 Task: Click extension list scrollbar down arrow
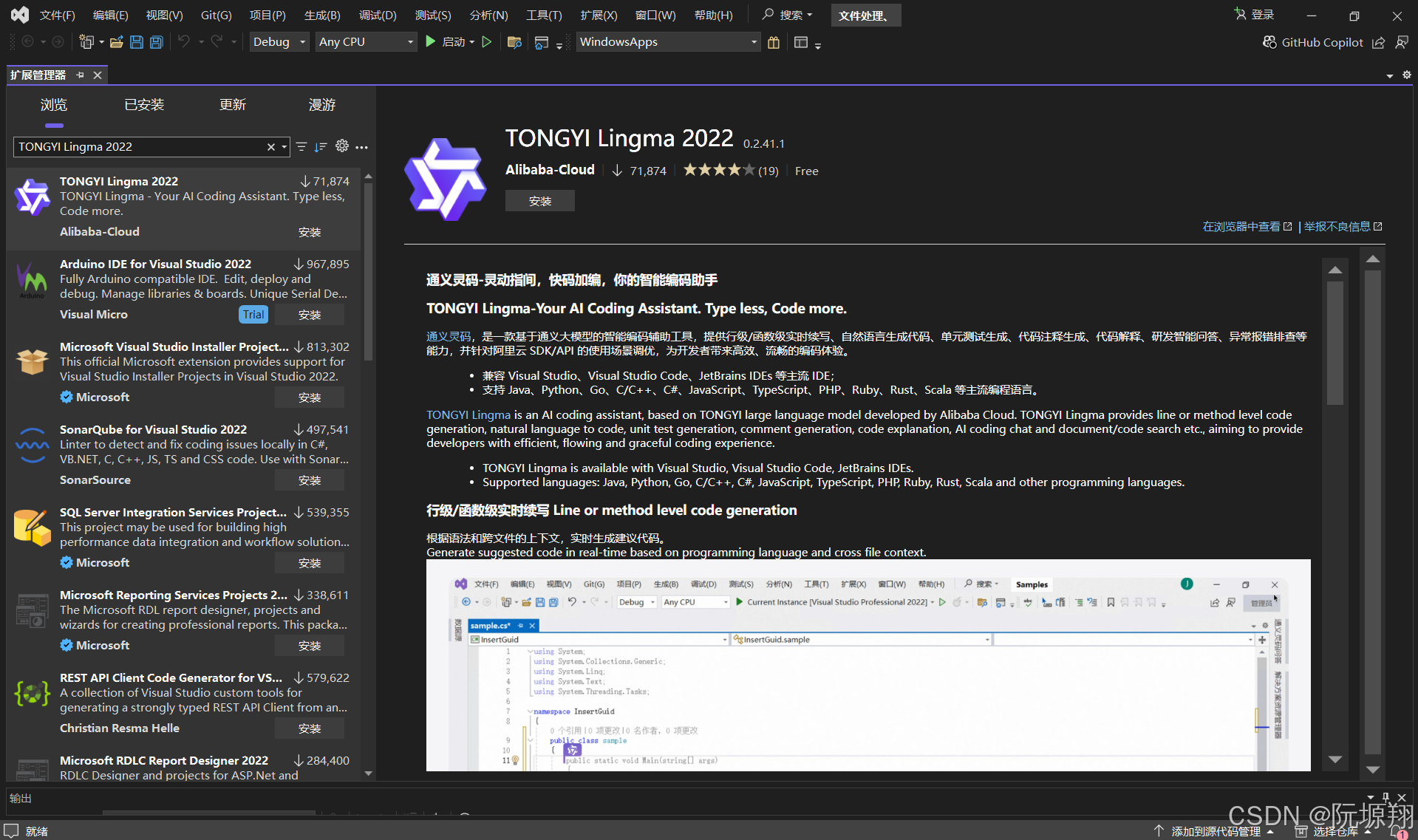tap(368, 774)
